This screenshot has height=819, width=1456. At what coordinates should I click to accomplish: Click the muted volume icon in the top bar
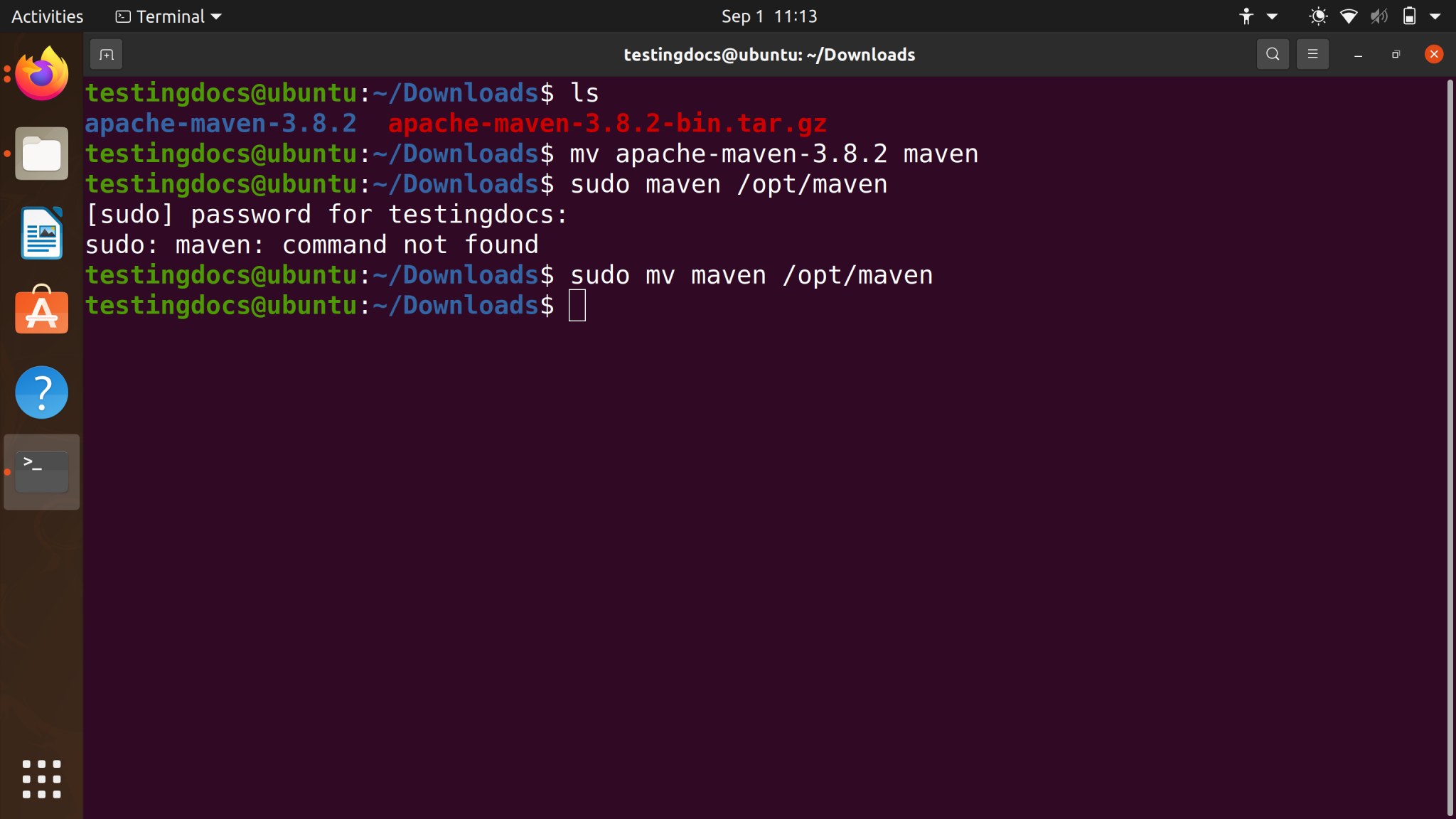[x=1378, y=16]
